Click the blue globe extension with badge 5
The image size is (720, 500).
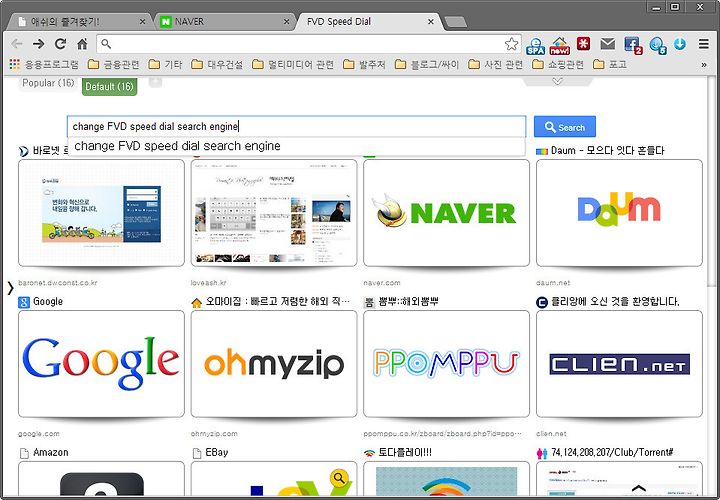pyautogui.click(x=658, y=45)
